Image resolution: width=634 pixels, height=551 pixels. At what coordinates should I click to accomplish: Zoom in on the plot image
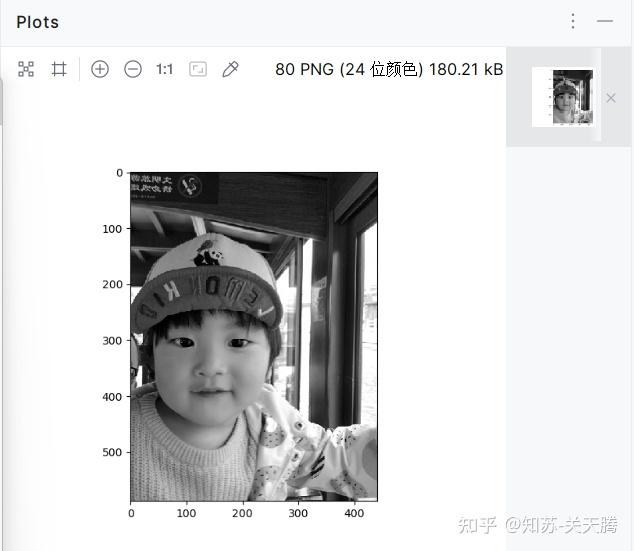[100, 69]
